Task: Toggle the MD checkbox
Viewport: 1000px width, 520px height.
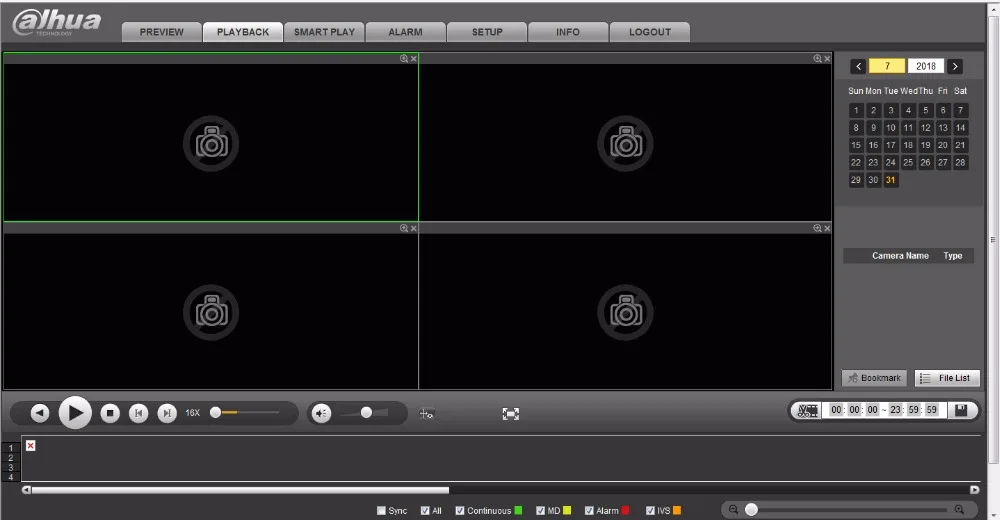Action: pyautogui.click(x=541, y=510)
